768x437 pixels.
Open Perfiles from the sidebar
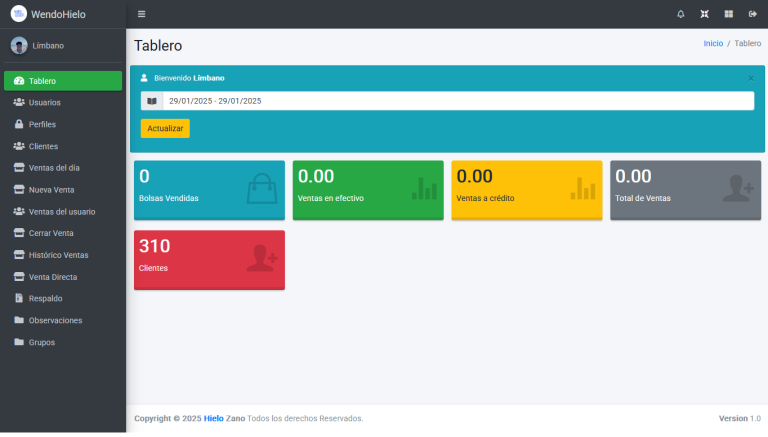click(x=42, y=125)
